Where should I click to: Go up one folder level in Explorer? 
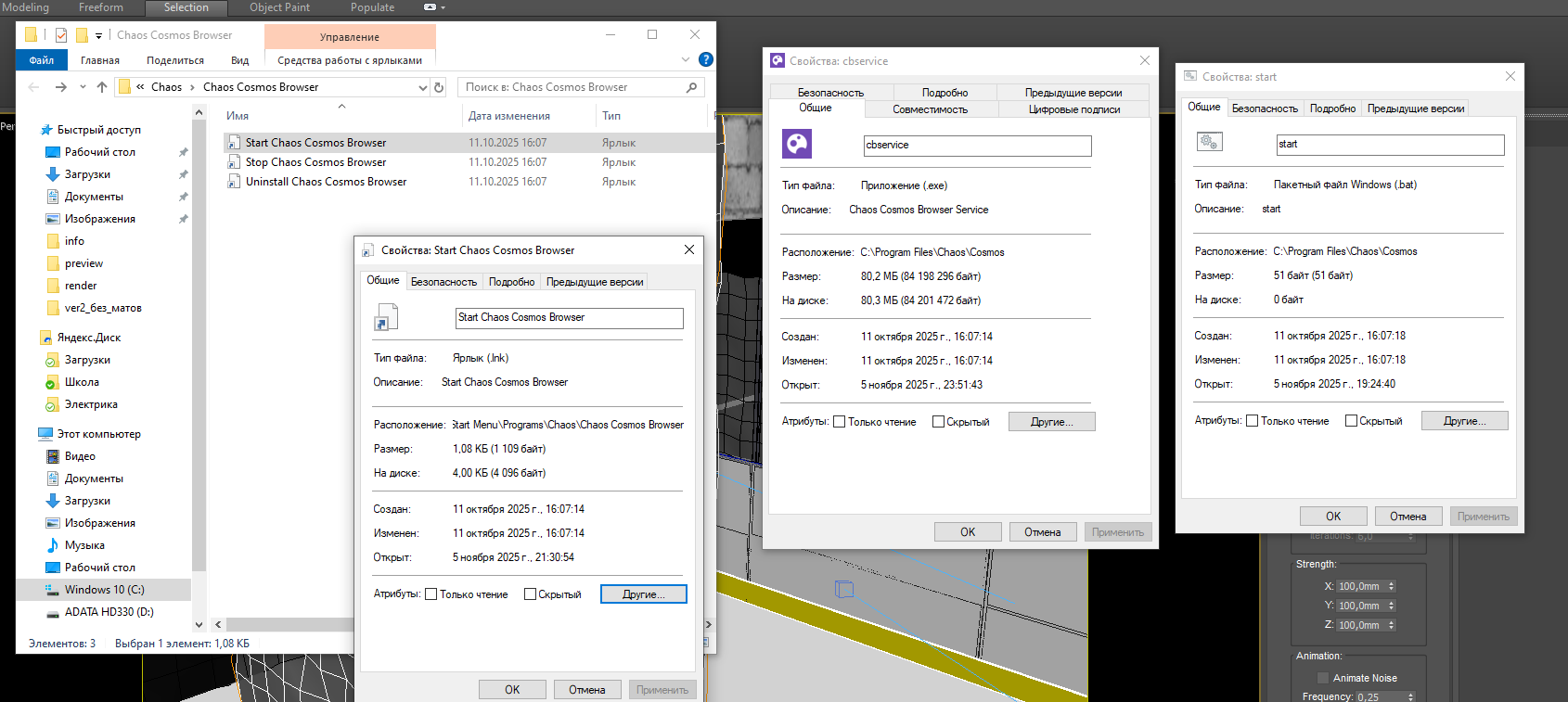[x=102, y=87]
